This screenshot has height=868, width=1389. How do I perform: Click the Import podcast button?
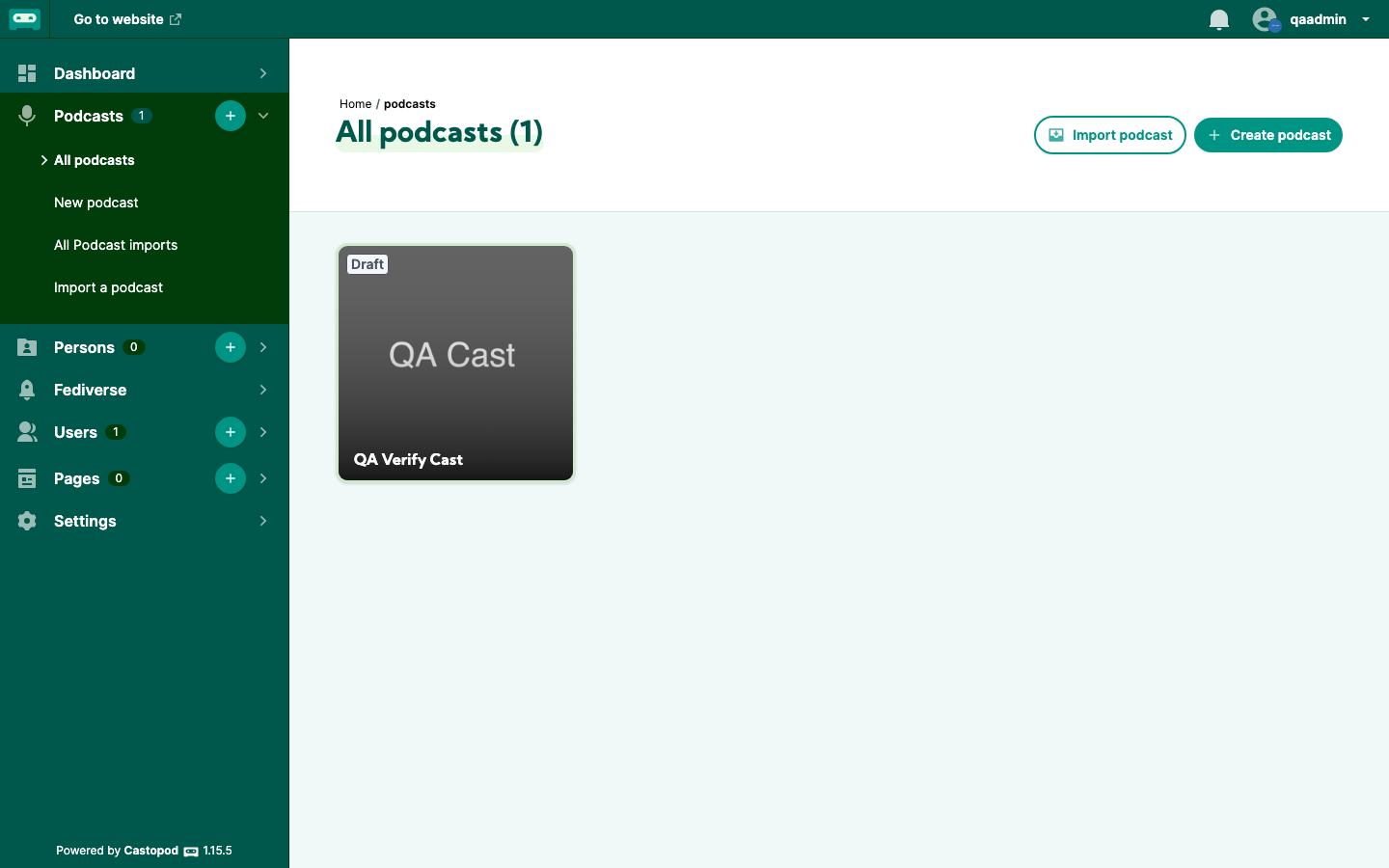point(1110,135)
